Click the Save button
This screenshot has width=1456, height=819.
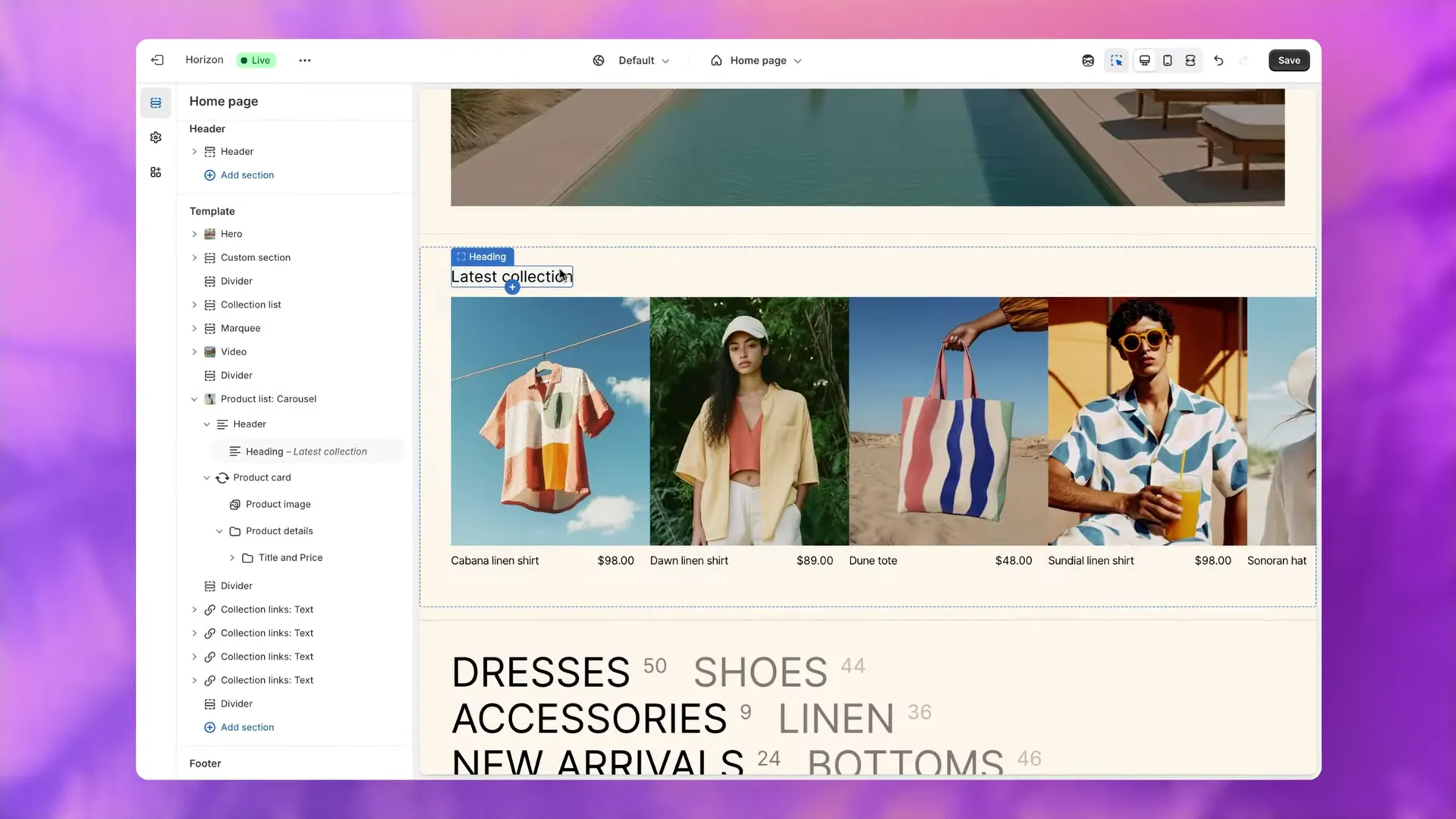[1288, 60]
